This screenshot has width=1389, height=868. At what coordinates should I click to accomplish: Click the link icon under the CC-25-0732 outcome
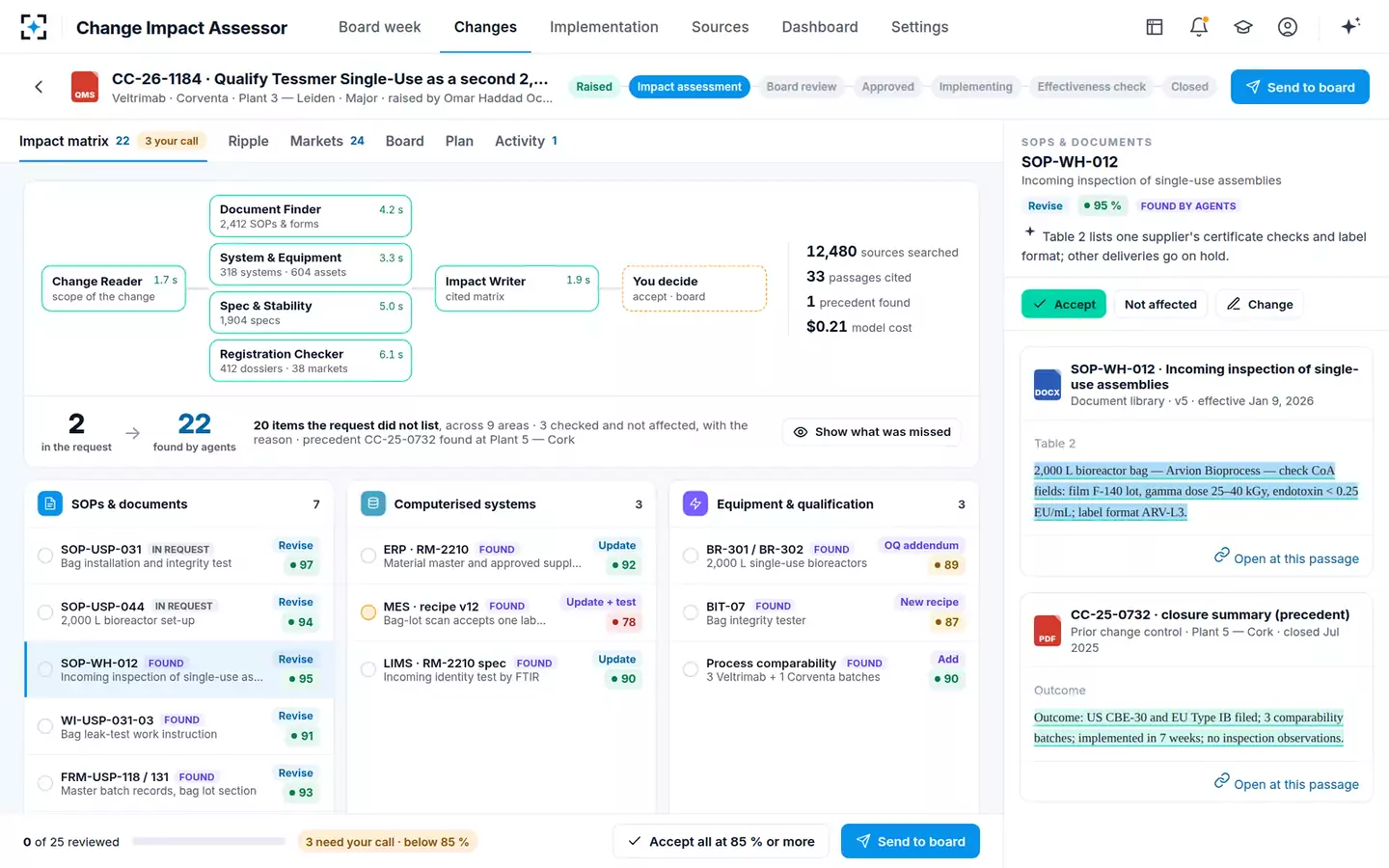pyautogui.click(x=1222, y=781)
